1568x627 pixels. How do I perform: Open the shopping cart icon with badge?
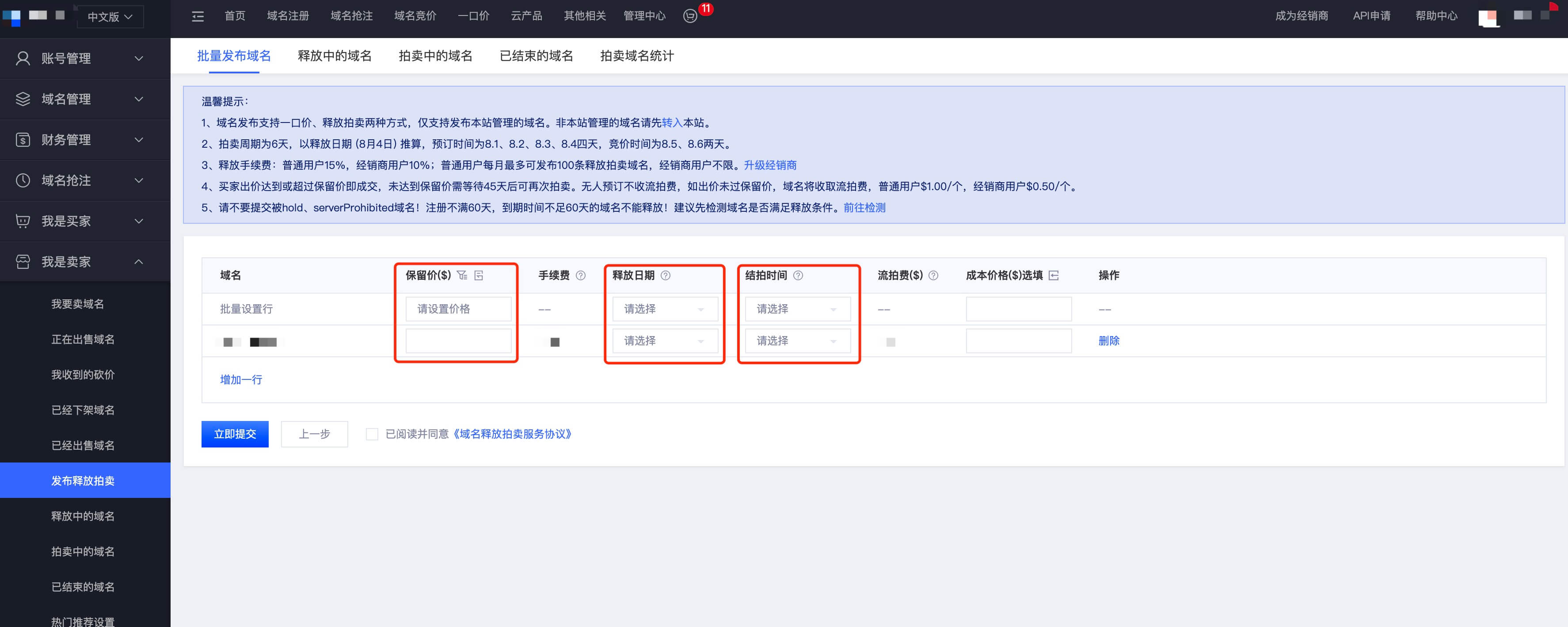click(x=690, y=16)
